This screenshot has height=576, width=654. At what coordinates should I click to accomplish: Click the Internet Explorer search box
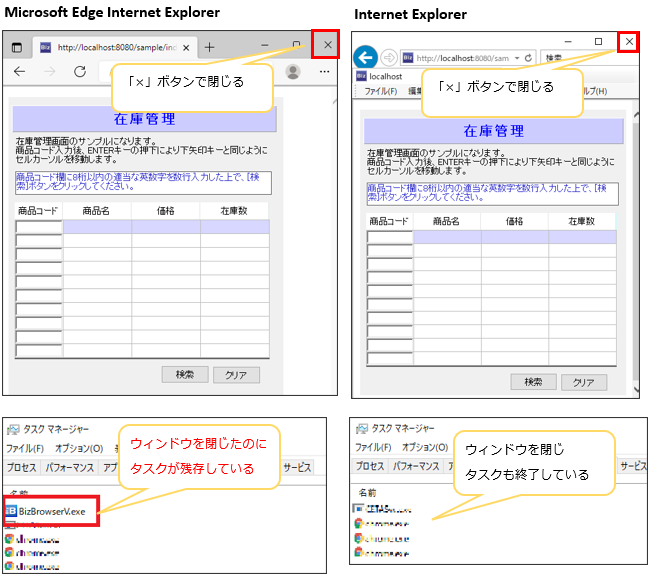coord(588,58)
